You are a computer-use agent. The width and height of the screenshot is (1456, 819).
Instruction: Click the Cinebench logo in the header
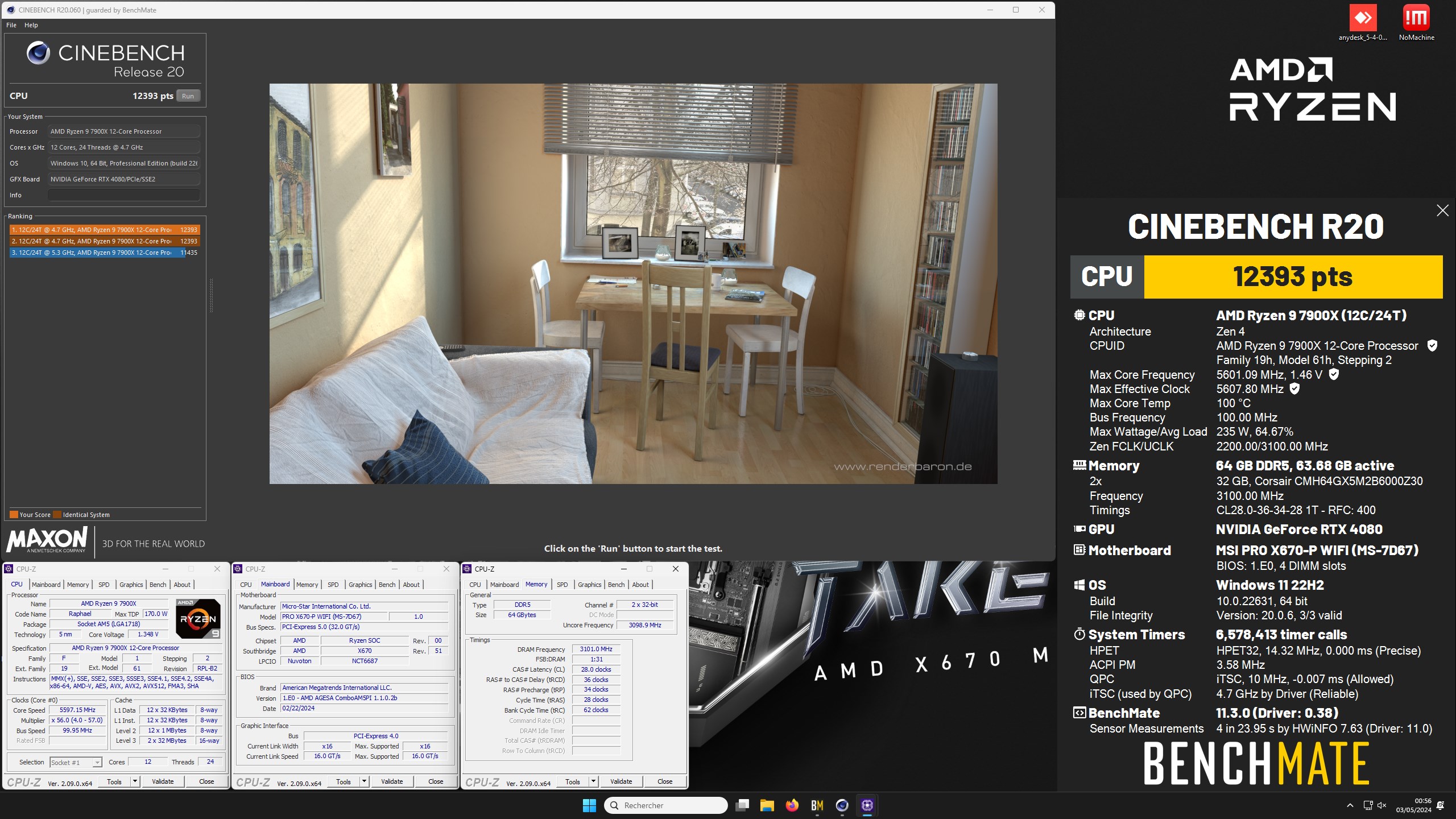[x=38, y=53]
